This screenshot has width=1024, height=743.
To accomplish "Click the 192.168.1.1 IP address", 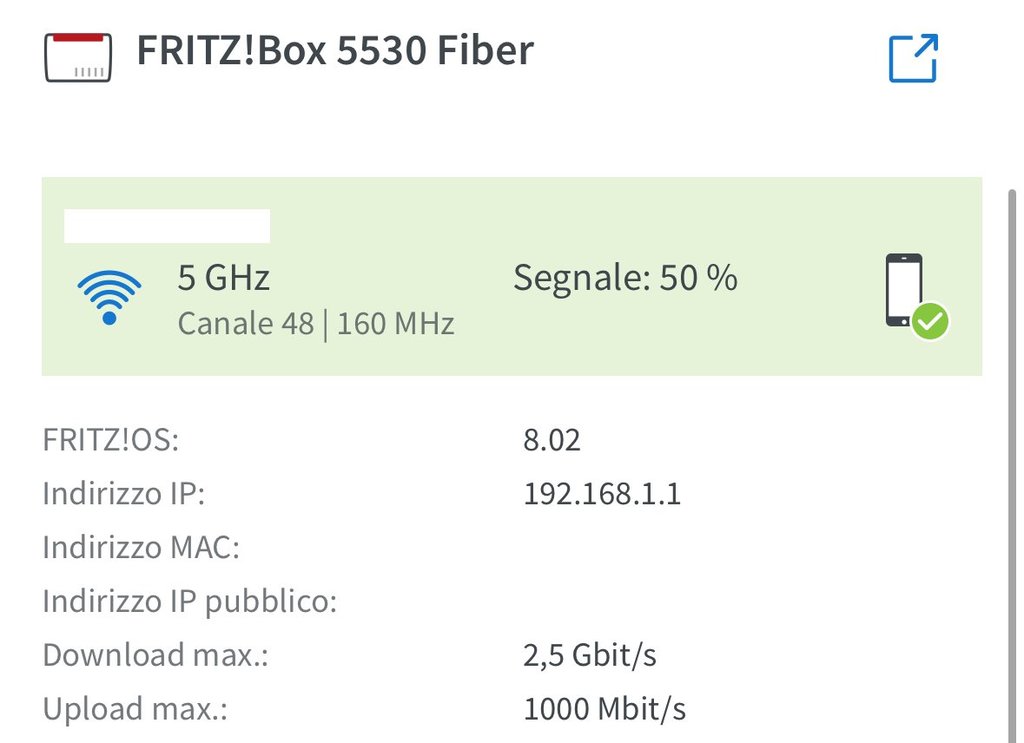I will 602,494.
